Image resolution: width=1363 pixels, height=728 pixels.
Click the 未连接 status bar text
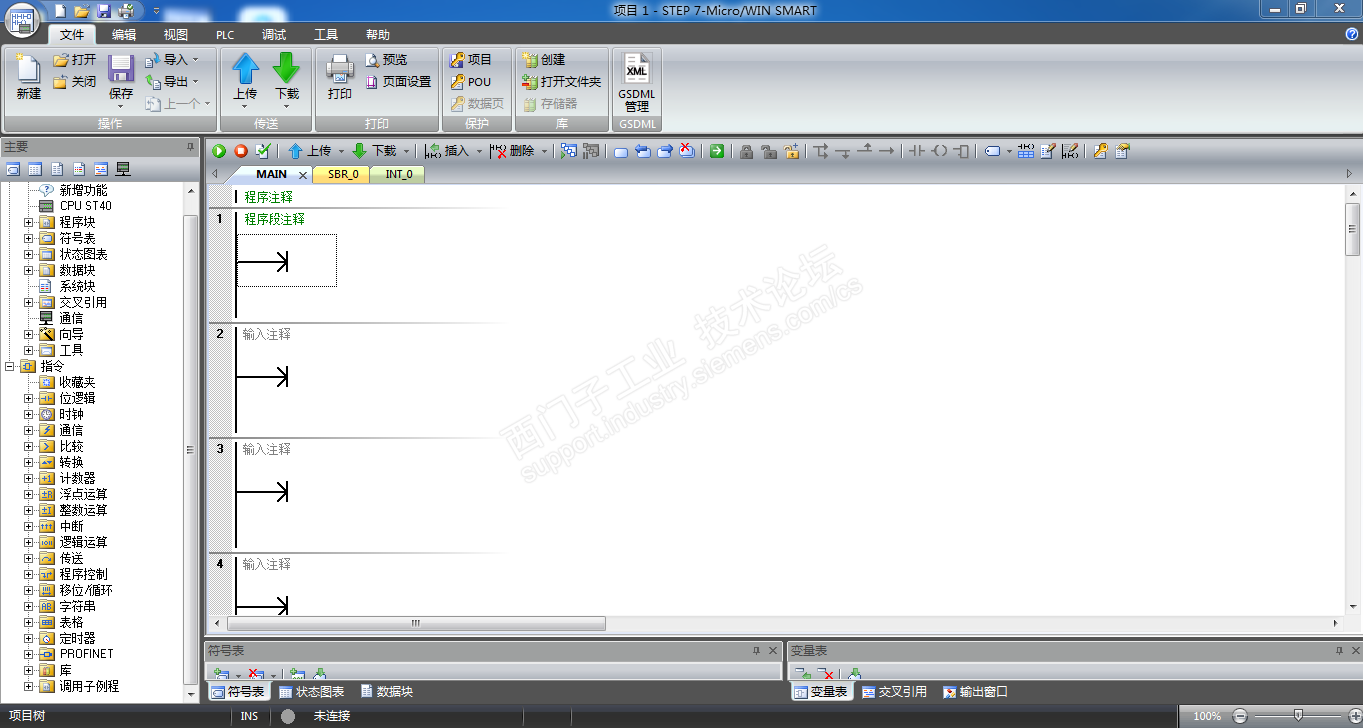click(332, 716)
